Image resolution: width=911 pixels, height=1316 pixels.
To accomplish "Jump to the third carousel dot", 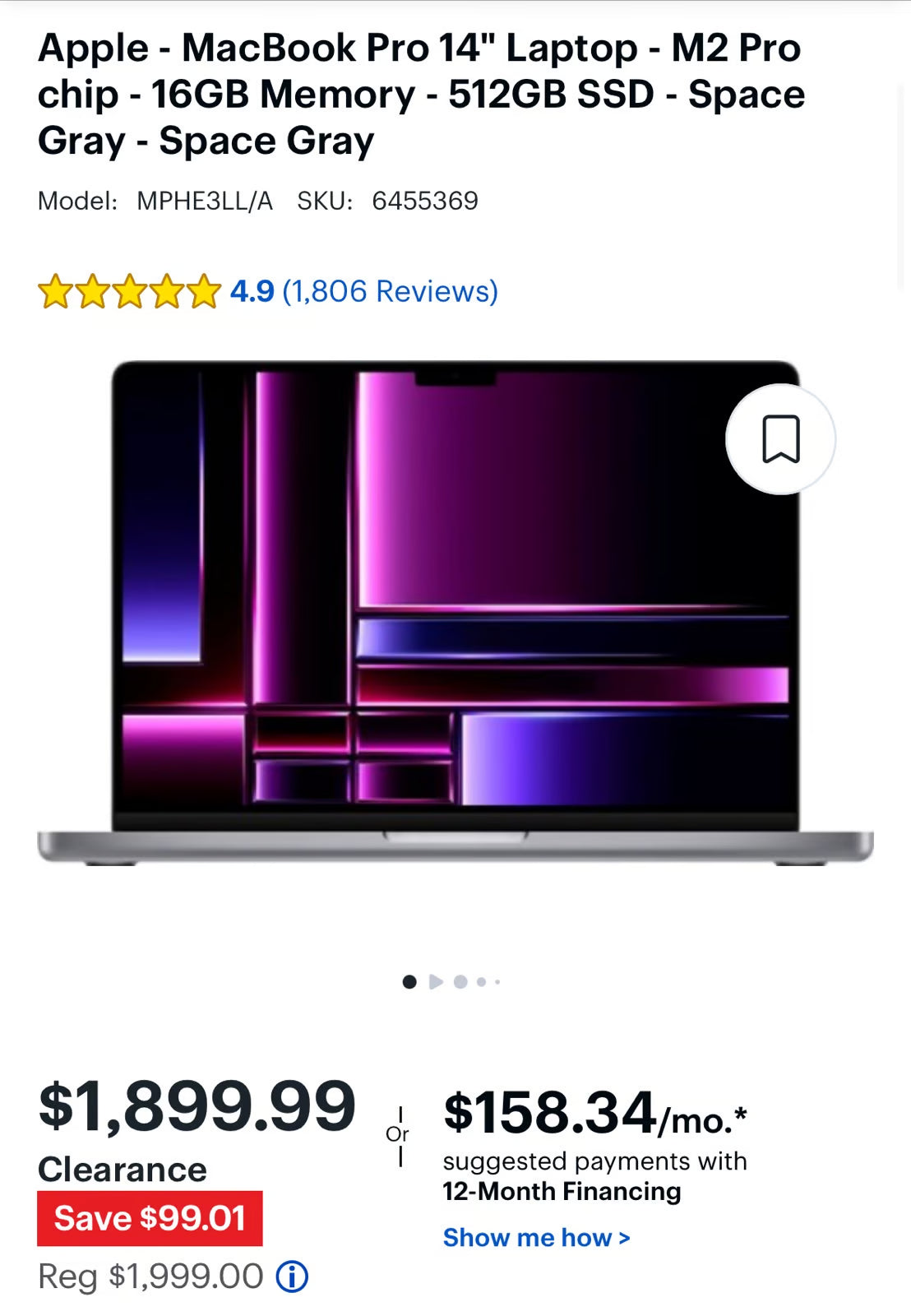I will point(460,981).
